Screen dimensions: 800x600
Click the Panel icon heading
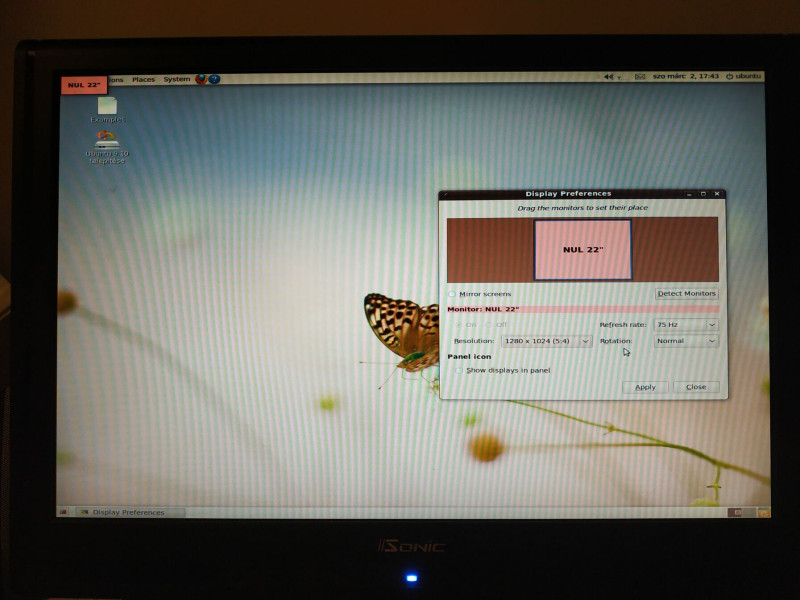click(x=469, y=357)
